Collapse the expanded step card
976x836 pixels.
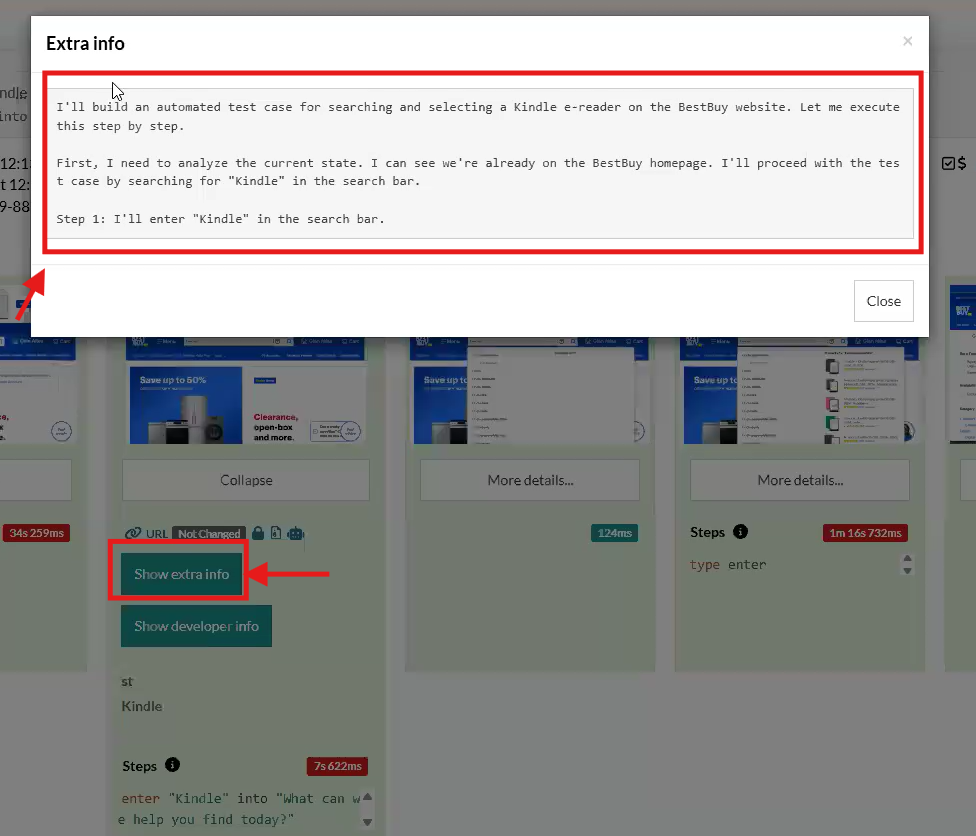(x=246, y=480)
